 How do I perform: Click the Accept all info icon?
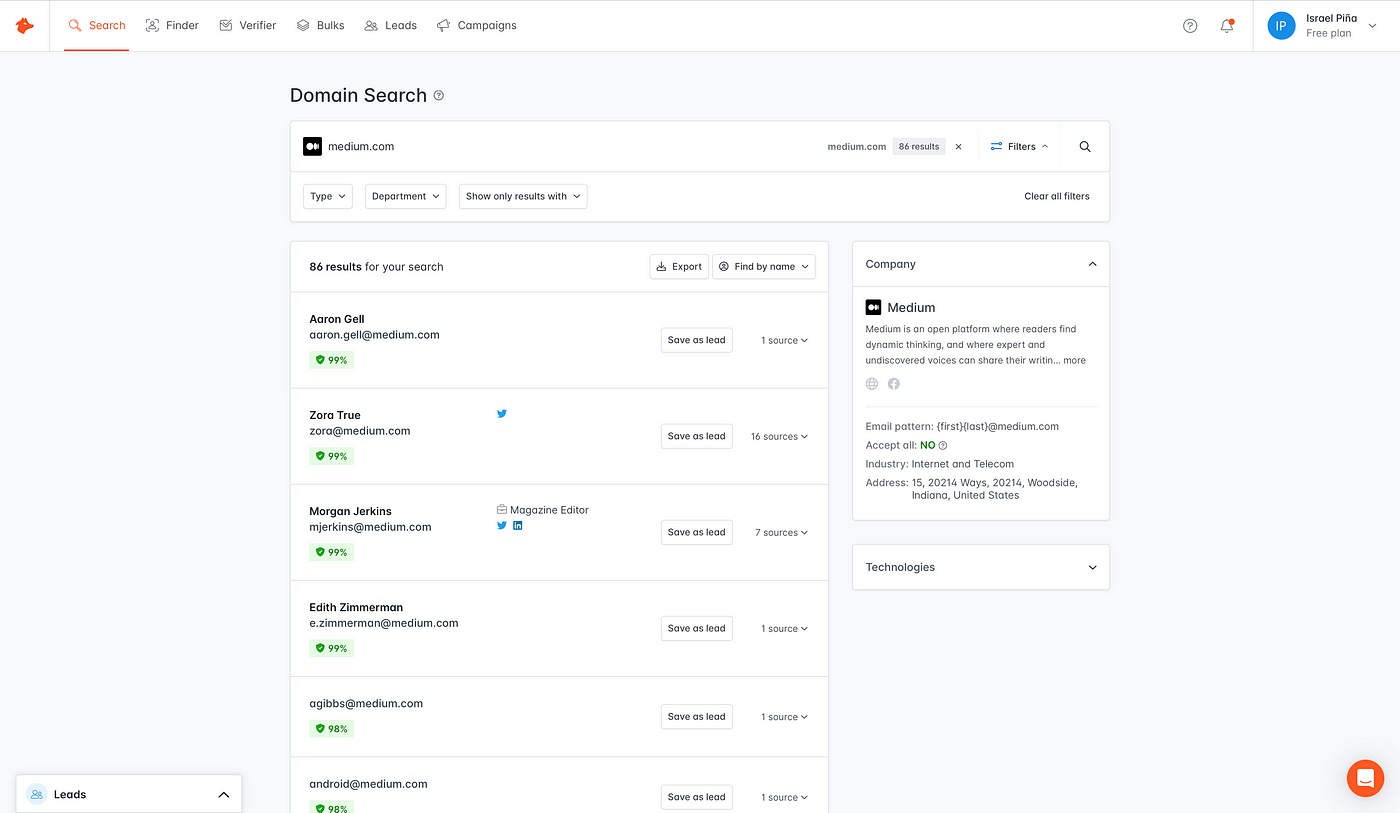943,446
